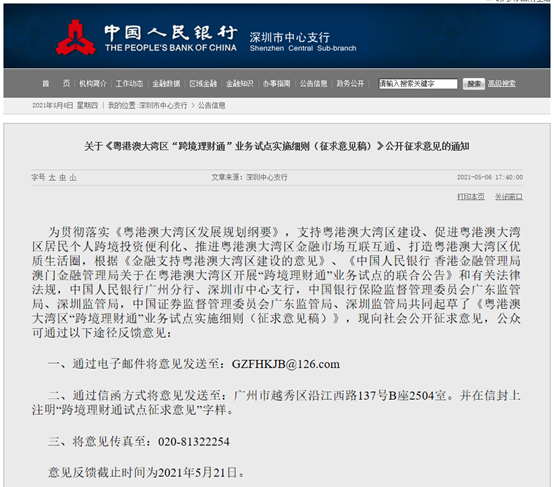Image resolution: width=554 pixels, height=487 pixels.
Task: Navigate to 办事指南 in the nav bar
Action: [x=276, y=84]
